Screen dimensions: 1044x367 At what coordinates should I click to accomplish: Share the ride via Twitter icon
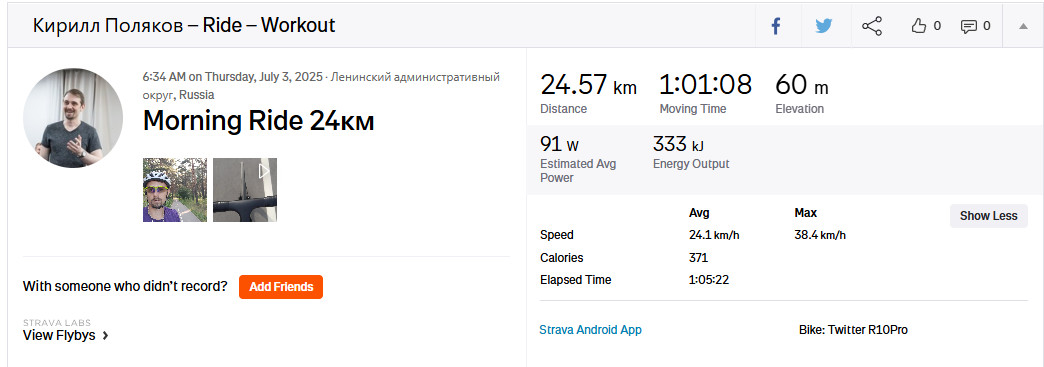pos(824,26)
